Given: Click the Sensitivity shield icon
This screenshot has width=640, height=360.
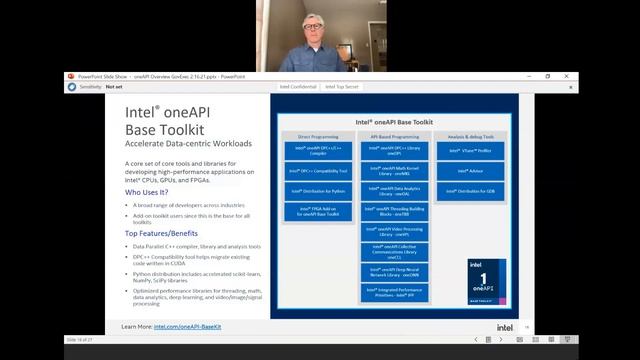Looking at the screenshot, I should pos(72,87).
